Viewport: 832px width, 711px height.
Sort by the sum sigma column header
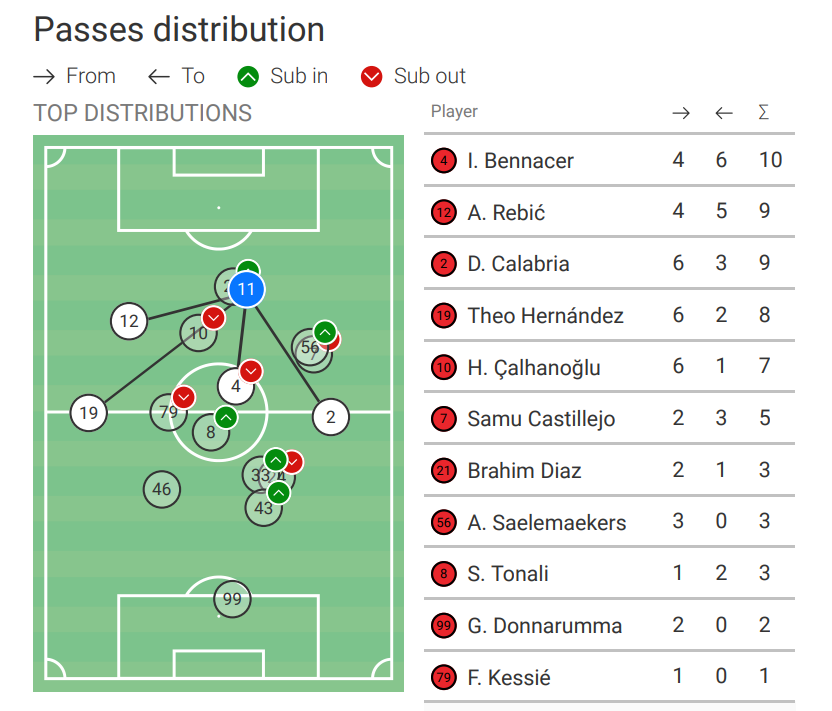pyautogui.click(x=764, y=112)
